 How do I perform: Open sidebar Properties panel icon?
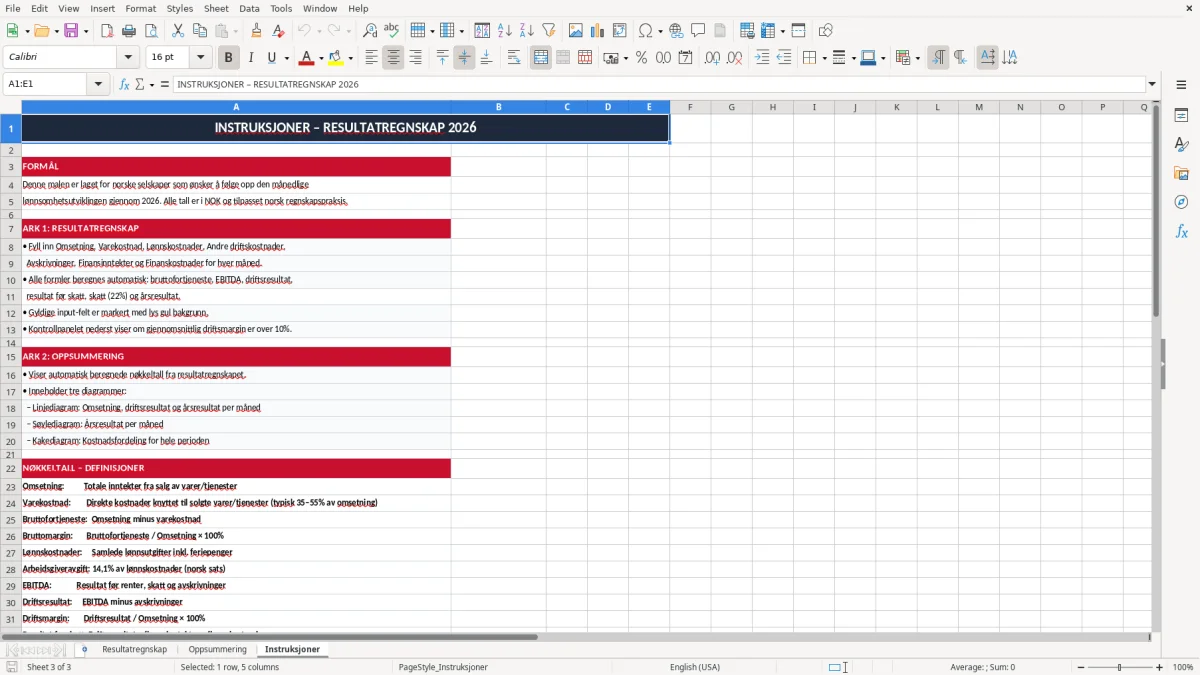pos(1181,116)
